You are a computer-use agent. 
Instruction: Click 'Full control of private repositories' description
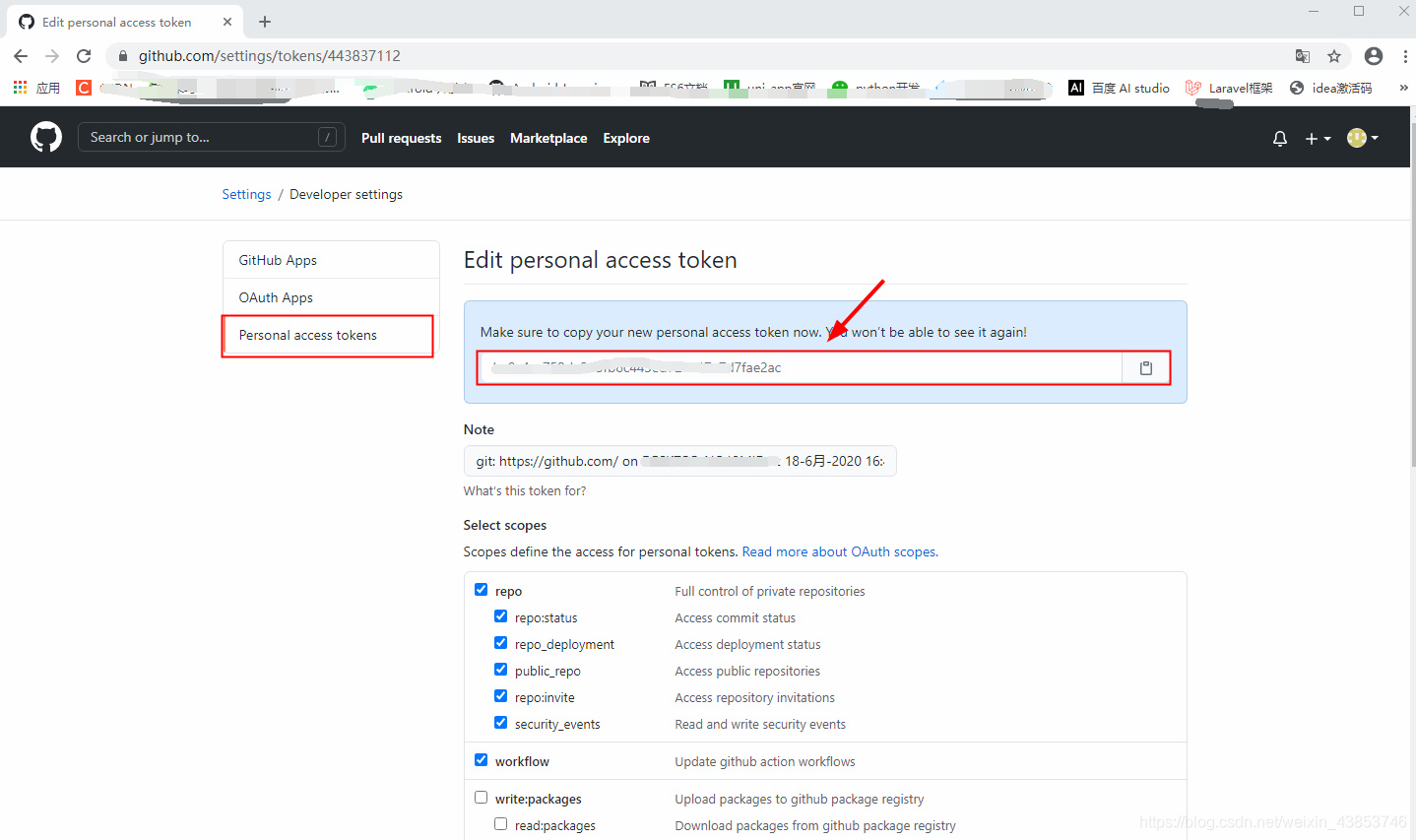pyautogui.click(x=770, y=591)
